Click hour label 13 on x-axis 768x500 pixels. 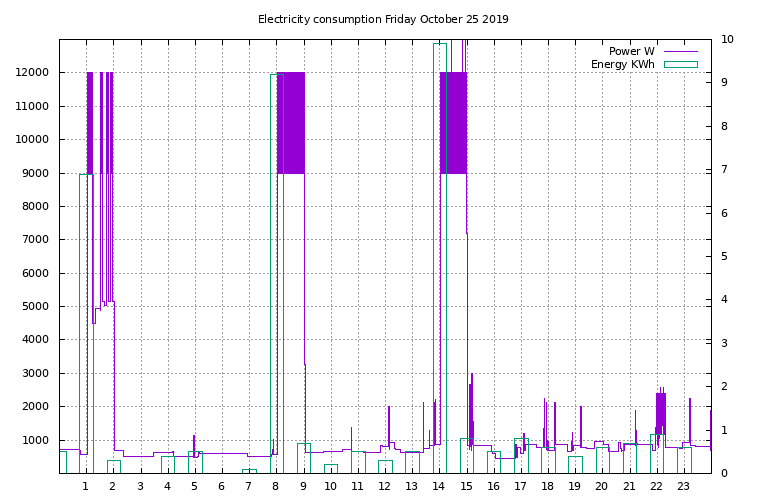click(411, 486)
